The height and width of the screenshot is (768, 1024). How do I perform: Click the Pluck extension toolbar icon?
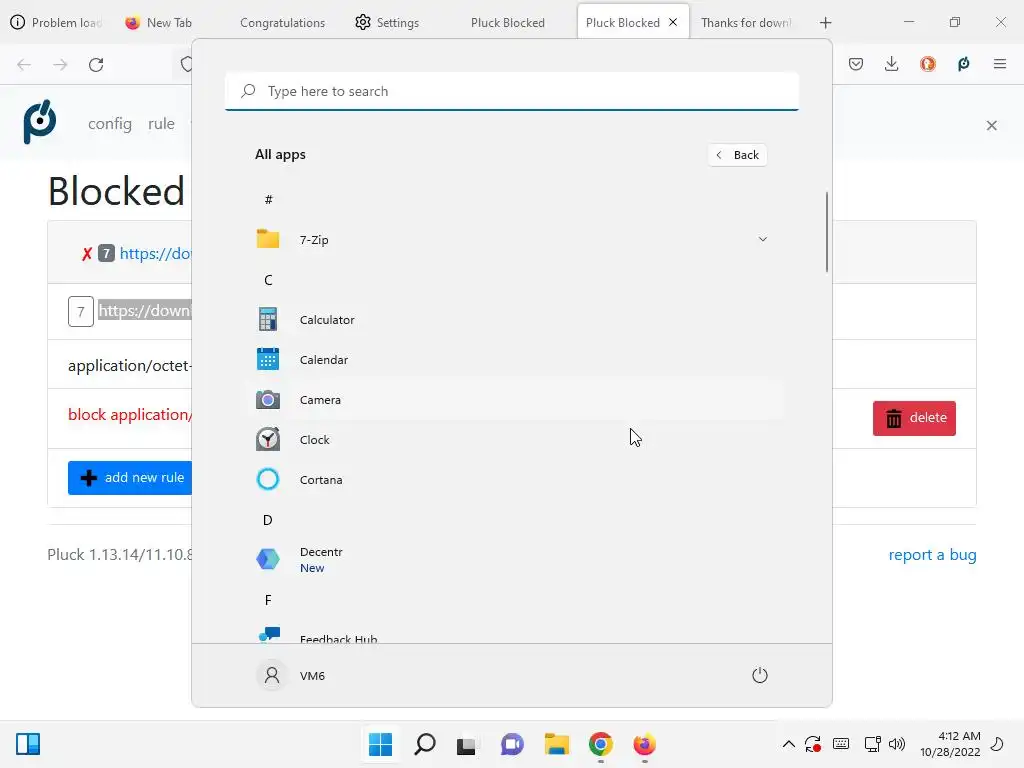[964, 64]
